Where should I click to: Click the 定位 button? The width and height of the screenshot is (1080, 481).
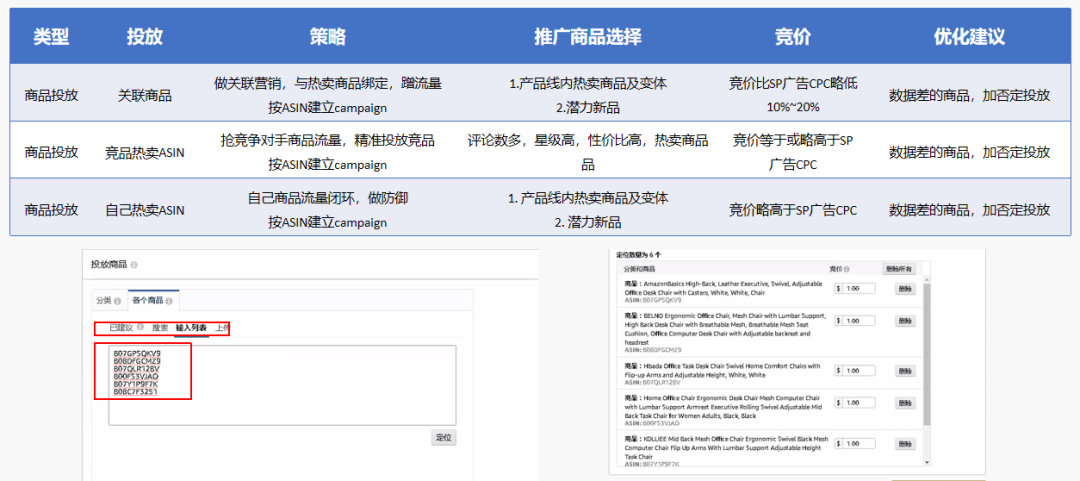[x=444, y=438]
